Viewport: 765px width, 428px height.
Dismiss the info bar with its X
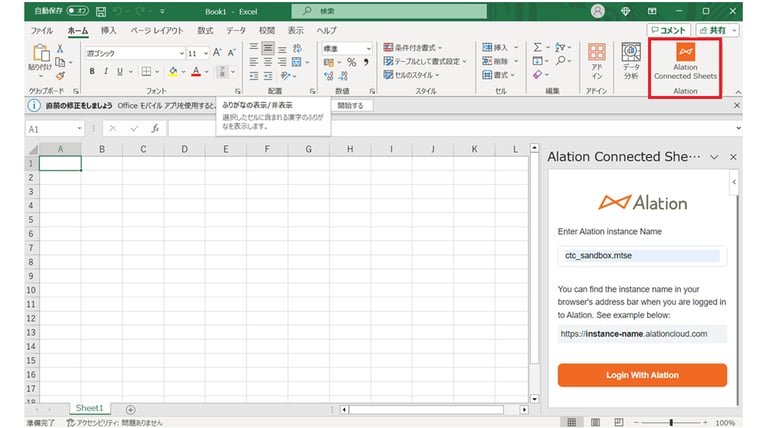[x=737, y=105]
